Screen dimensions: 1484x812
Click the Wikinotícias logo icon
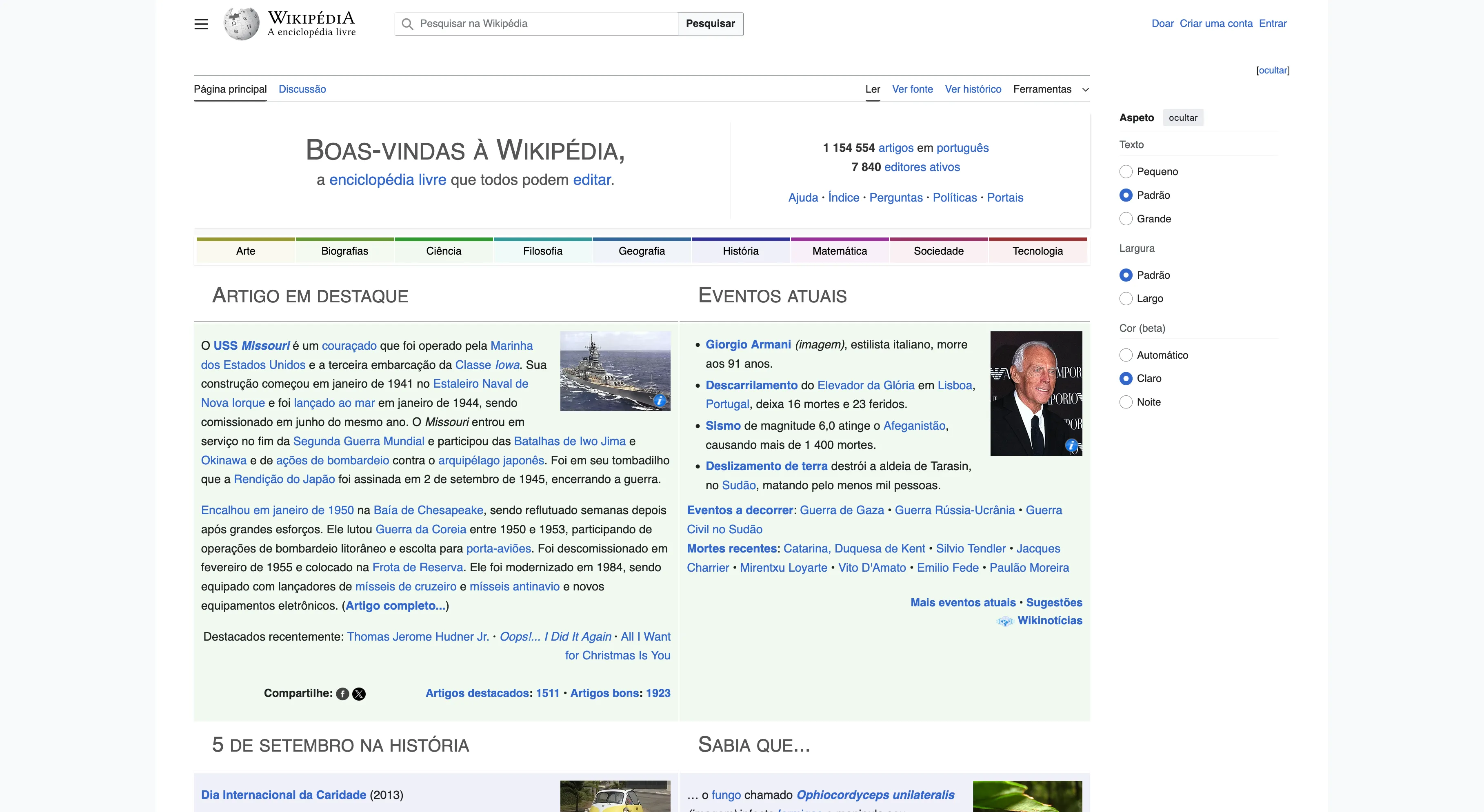(x=1005, y=621)
